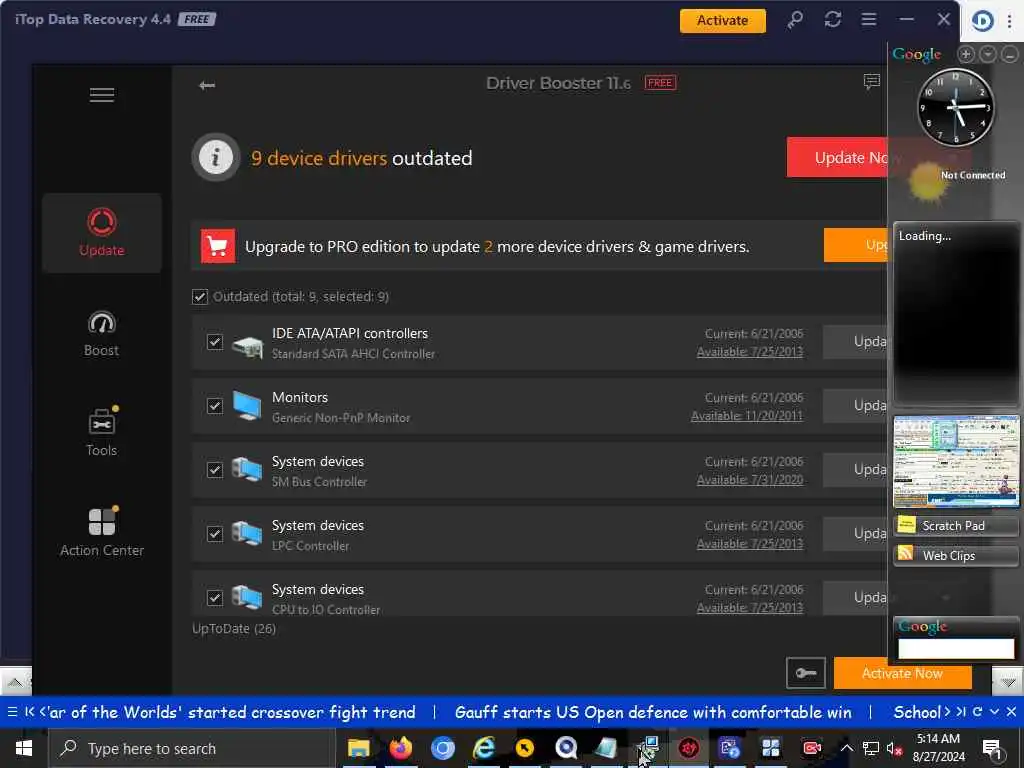Open the iTop Data Recovery hamburger menu

(x=869, y=20)
